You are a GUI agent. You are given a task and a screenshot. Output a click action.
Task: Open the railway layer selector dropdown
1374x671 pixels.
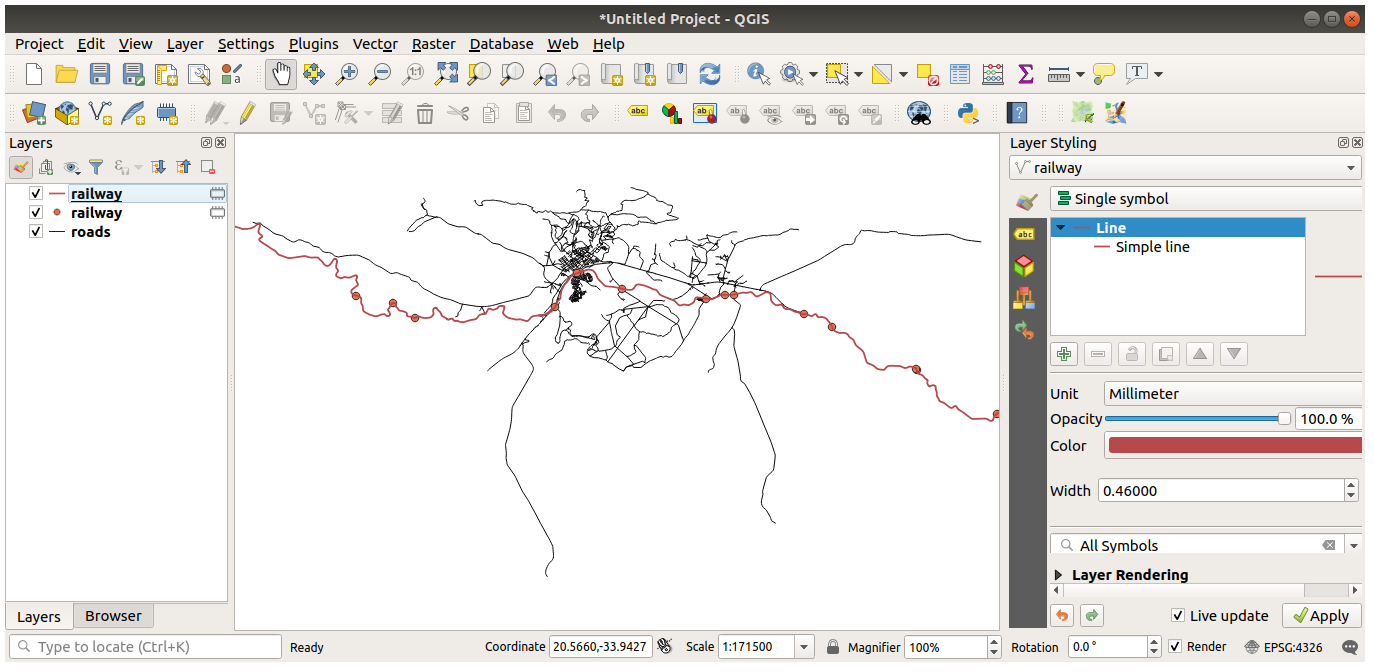[x=1185, y=168]
